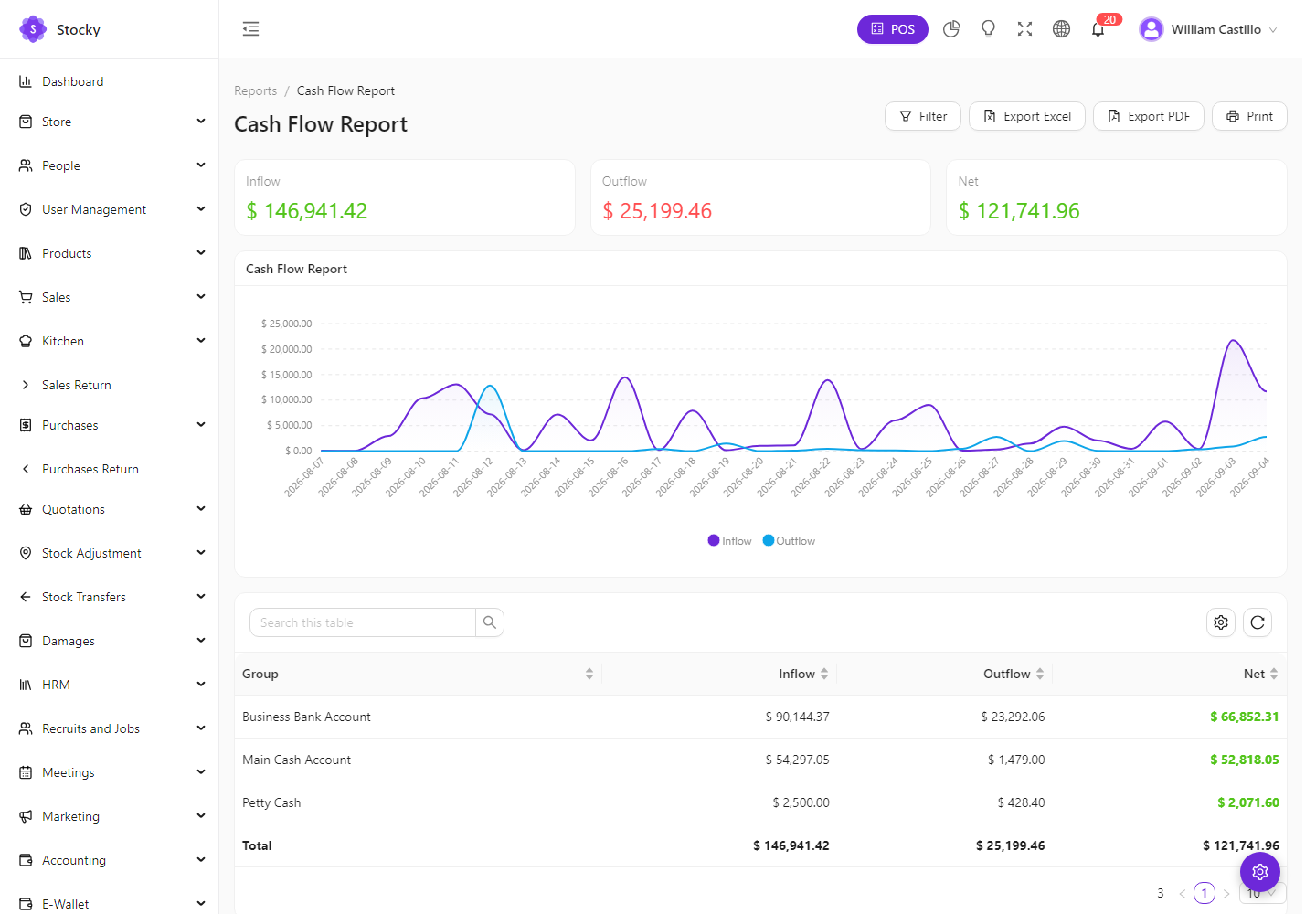Screen dimensions: 1316x914
Task: Open the POS button
Action: pos(893,29)
